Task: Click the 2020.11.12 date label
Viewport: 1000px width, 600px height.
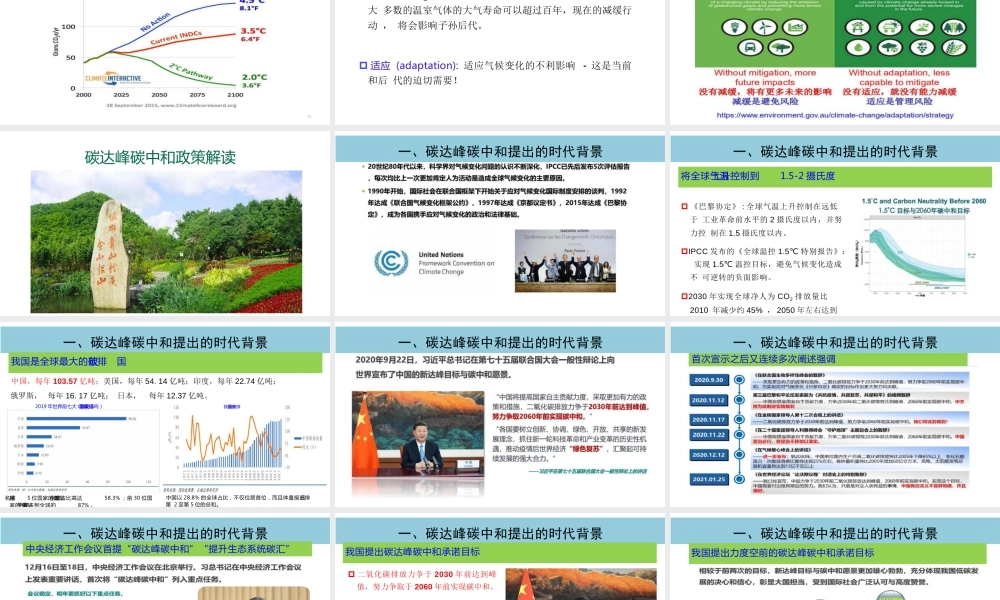Action: tap(709, 400)
